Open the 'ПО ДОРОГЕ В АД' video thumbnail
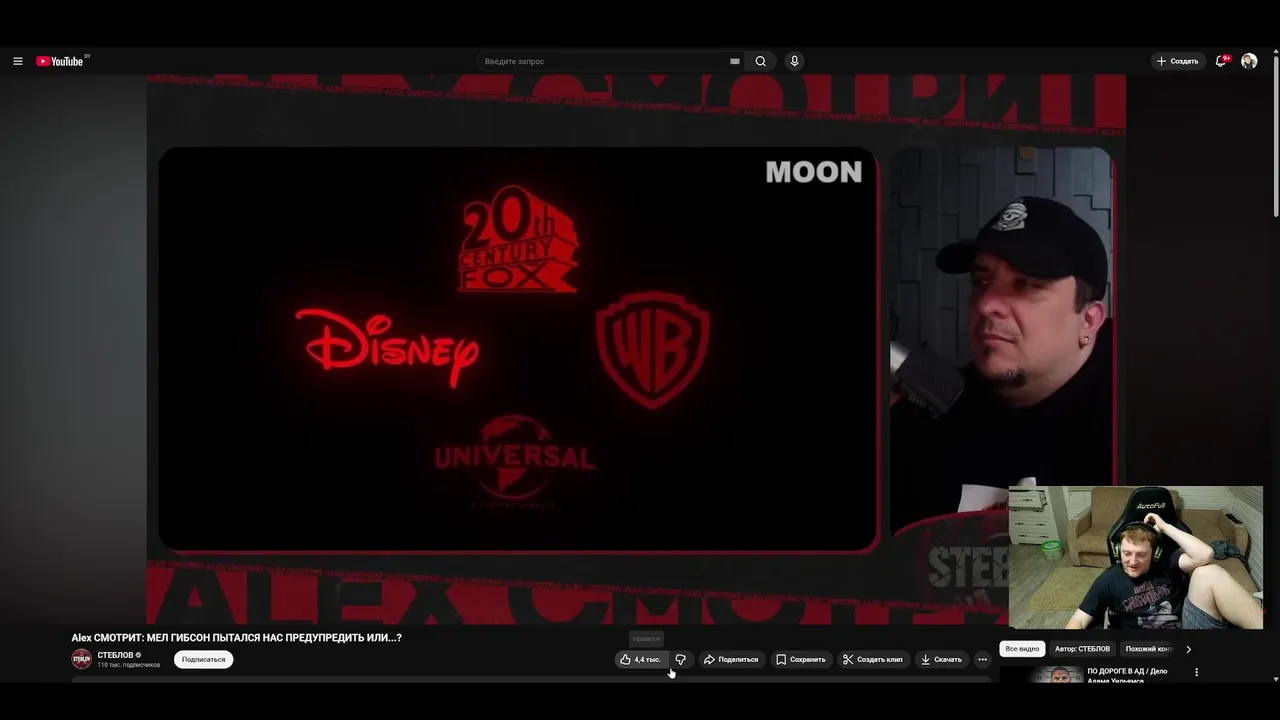 click(1041, 675)
